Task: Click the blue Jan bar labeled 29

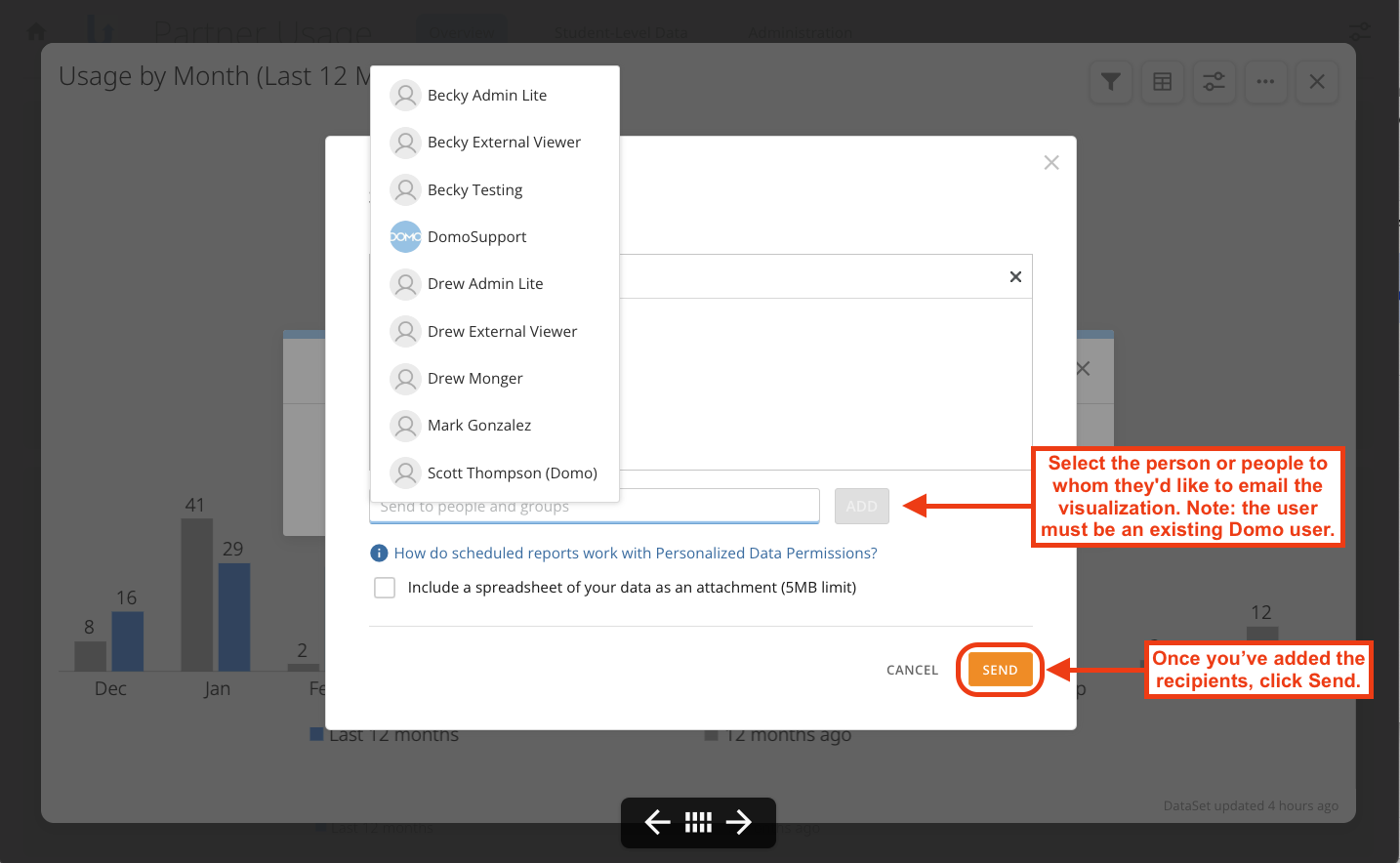Action: (234, 617)
